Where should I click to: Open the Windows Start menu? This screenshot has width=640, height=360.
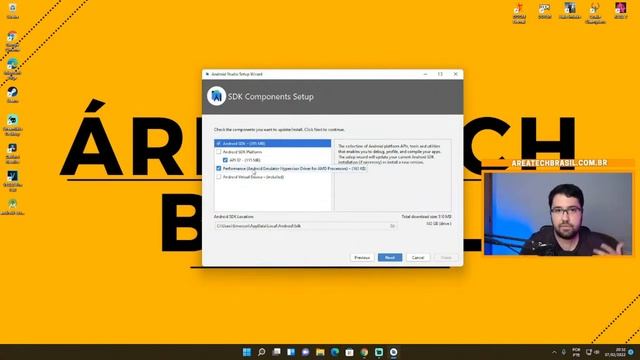tap(247, 352)
